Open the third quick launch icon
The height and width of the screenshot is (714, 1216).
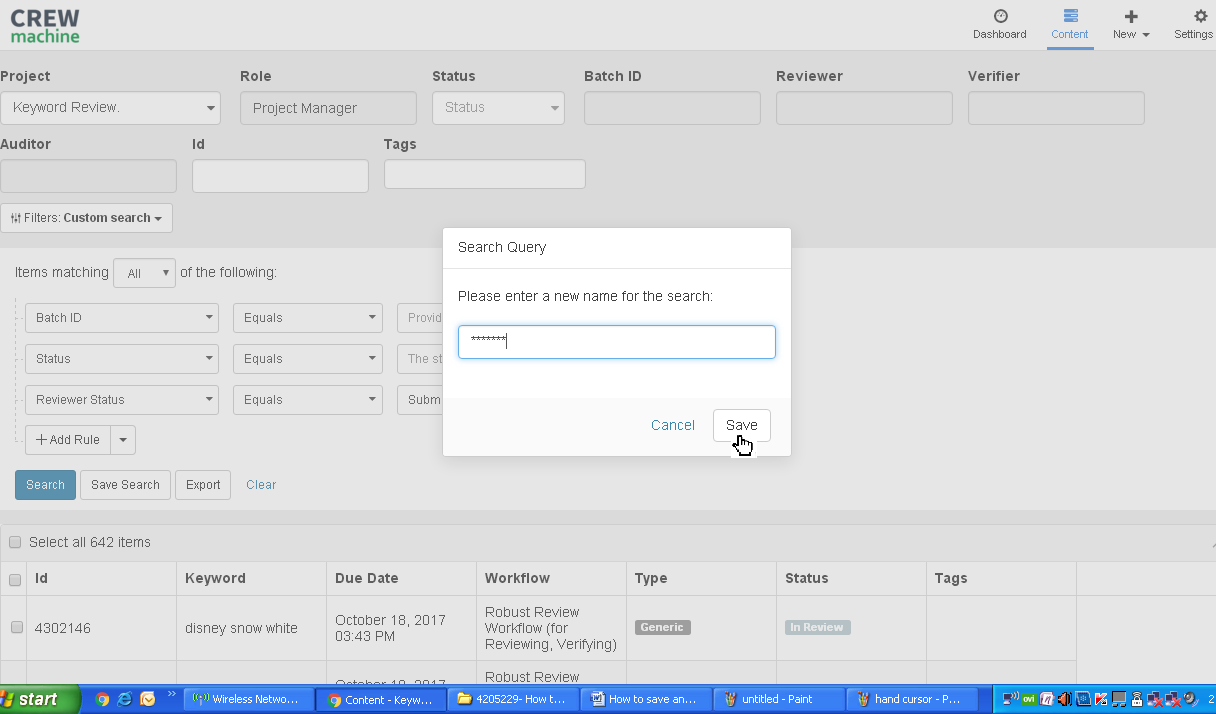coord(148,699)
